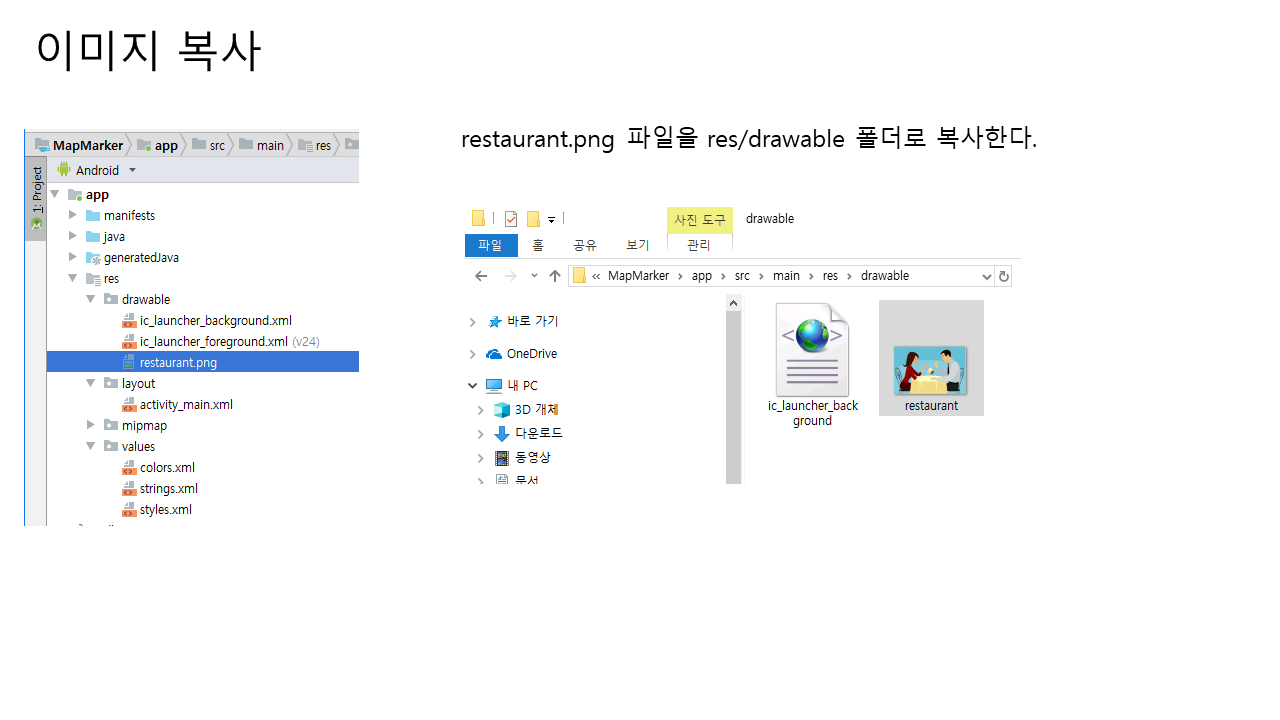This screenshot has width=1280, height=720.
Task: Open the 다운로드 folder
Action: click(x=537, y=434)
